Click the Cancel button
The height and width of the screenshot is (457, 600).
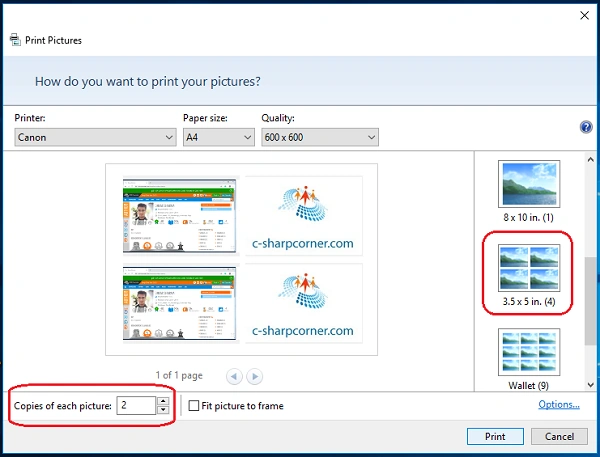point(559,436)
